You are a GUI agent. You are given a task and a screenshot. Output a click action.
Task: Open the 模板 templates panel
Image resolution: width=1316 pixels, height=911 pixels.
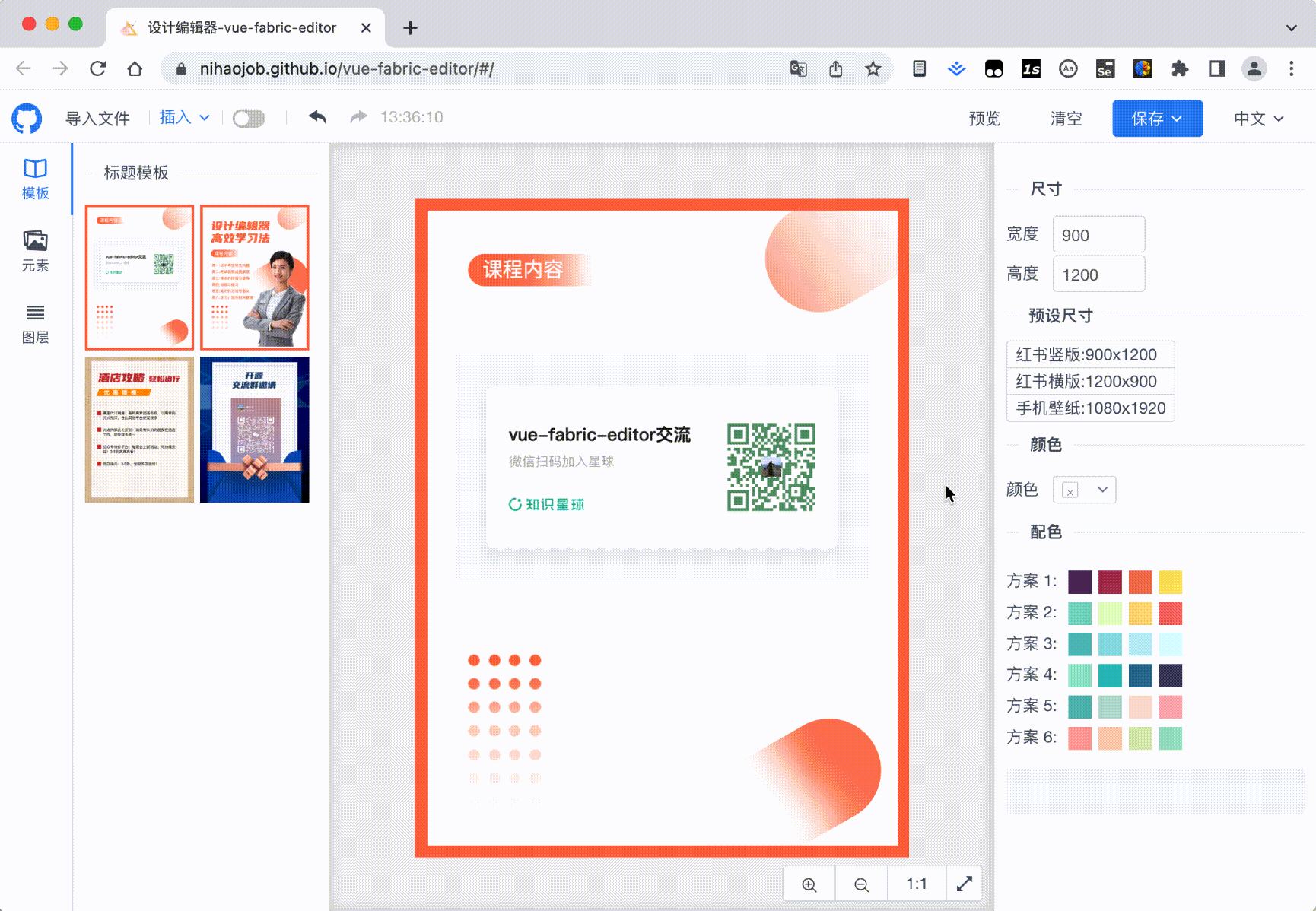(x=35, y=179)
